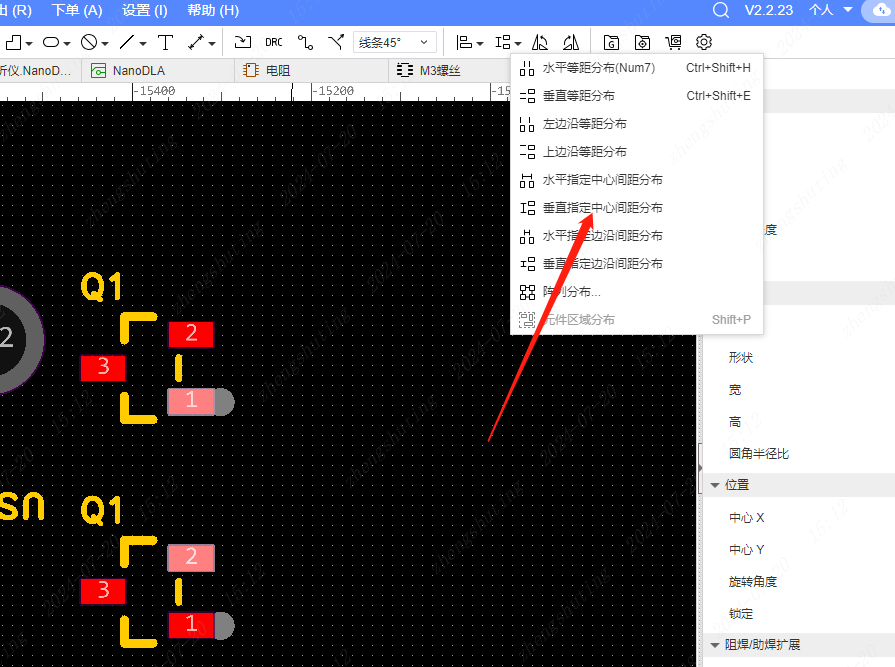
Task: Click the 旋转角度 property label
Action: point(753,581)
